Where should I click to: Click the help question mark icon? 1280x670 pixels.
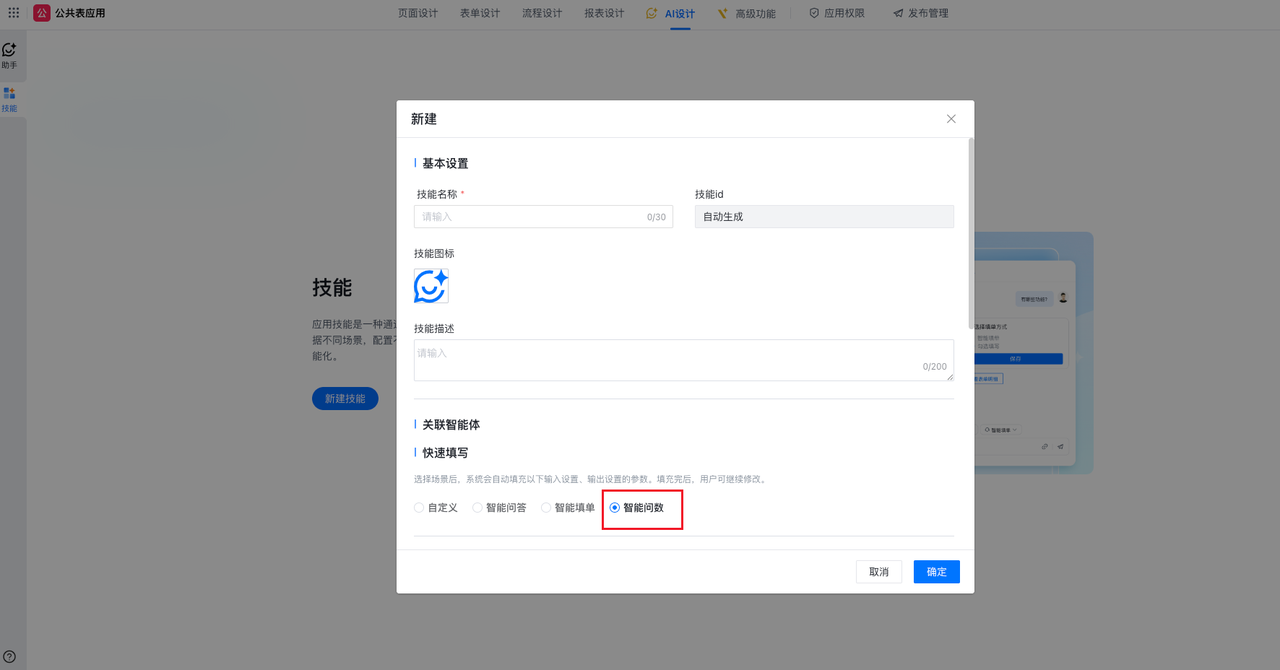tap(9, 657)
